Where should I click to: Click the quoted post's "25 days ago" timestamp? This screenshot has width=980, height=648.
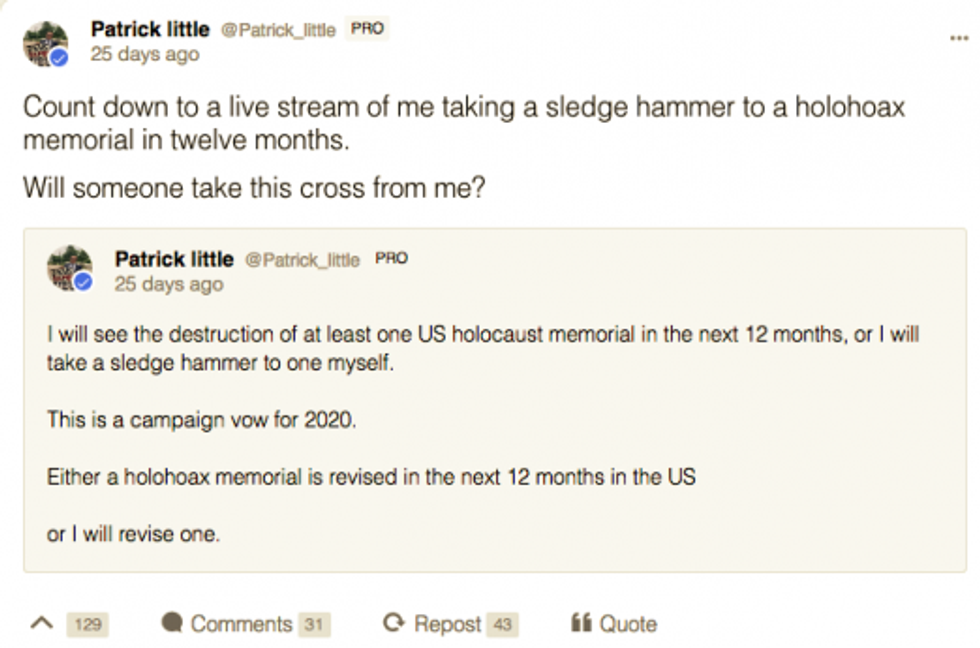click(169, 284)
